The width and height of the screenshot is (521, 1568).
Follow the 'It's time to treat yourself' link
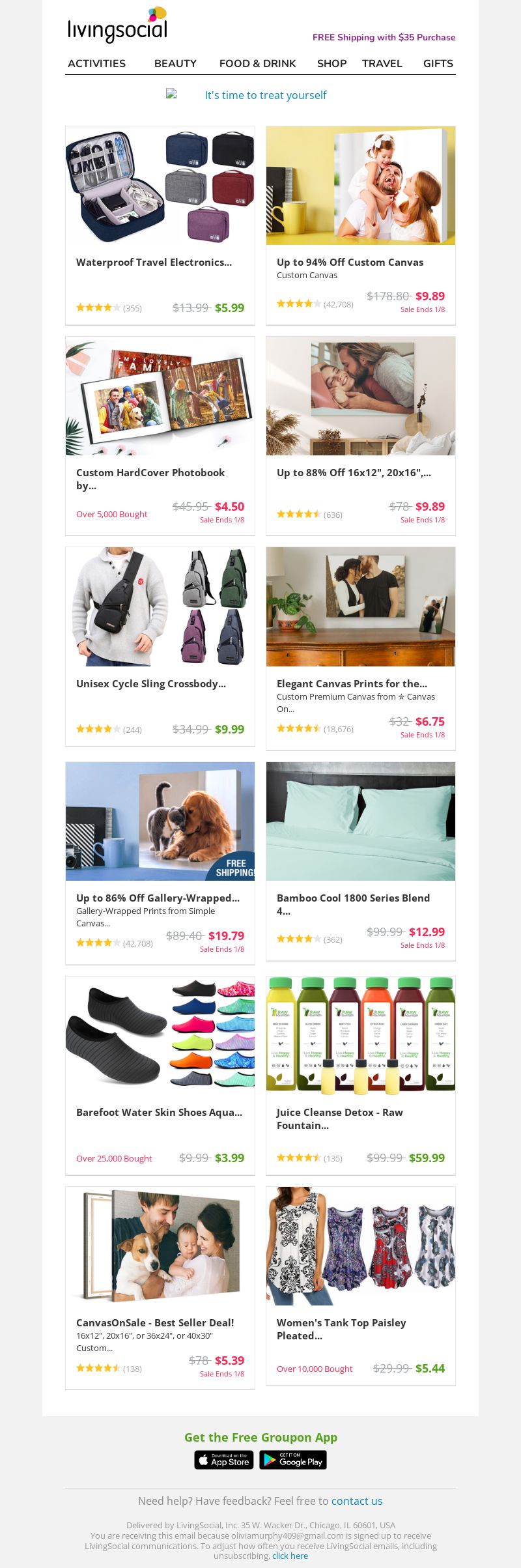(x=266, y=95)
